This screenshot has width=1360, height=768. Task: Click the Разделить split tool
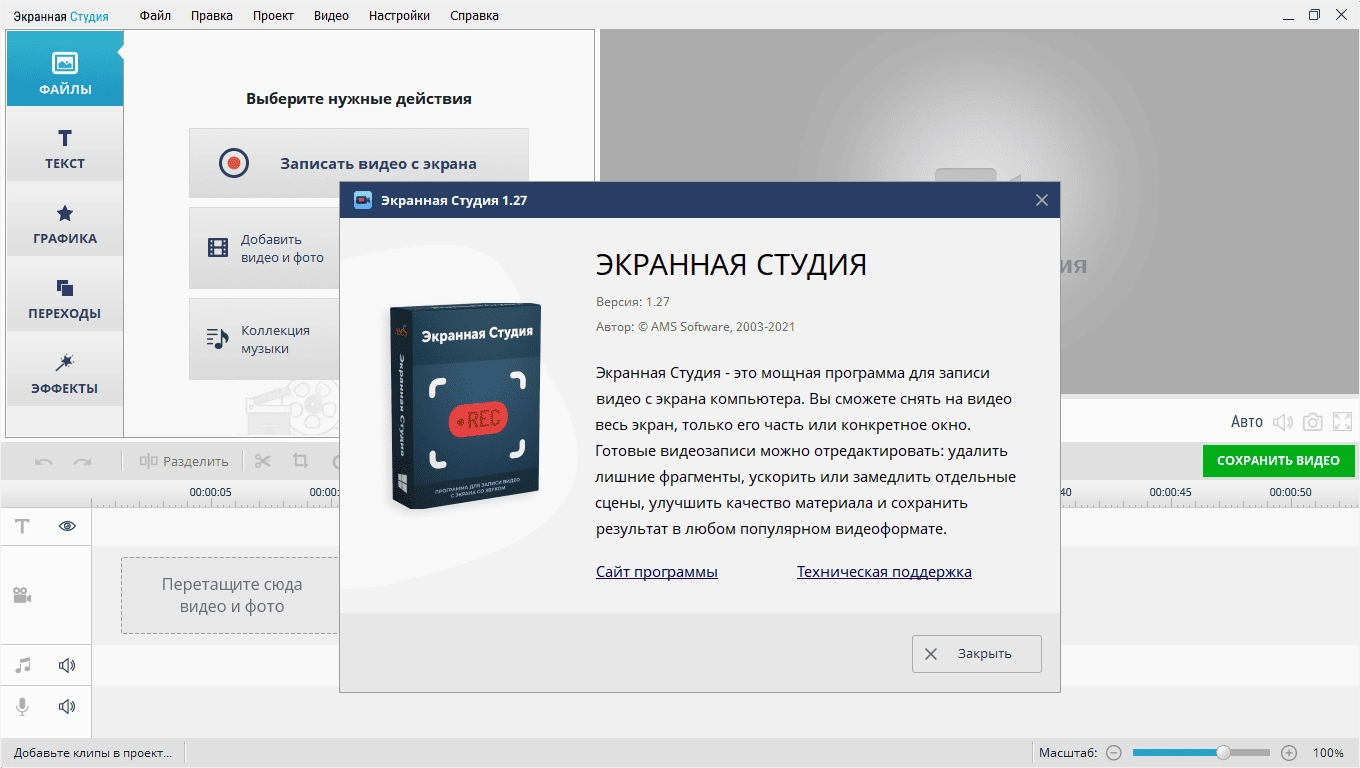[x=184, y=461]
